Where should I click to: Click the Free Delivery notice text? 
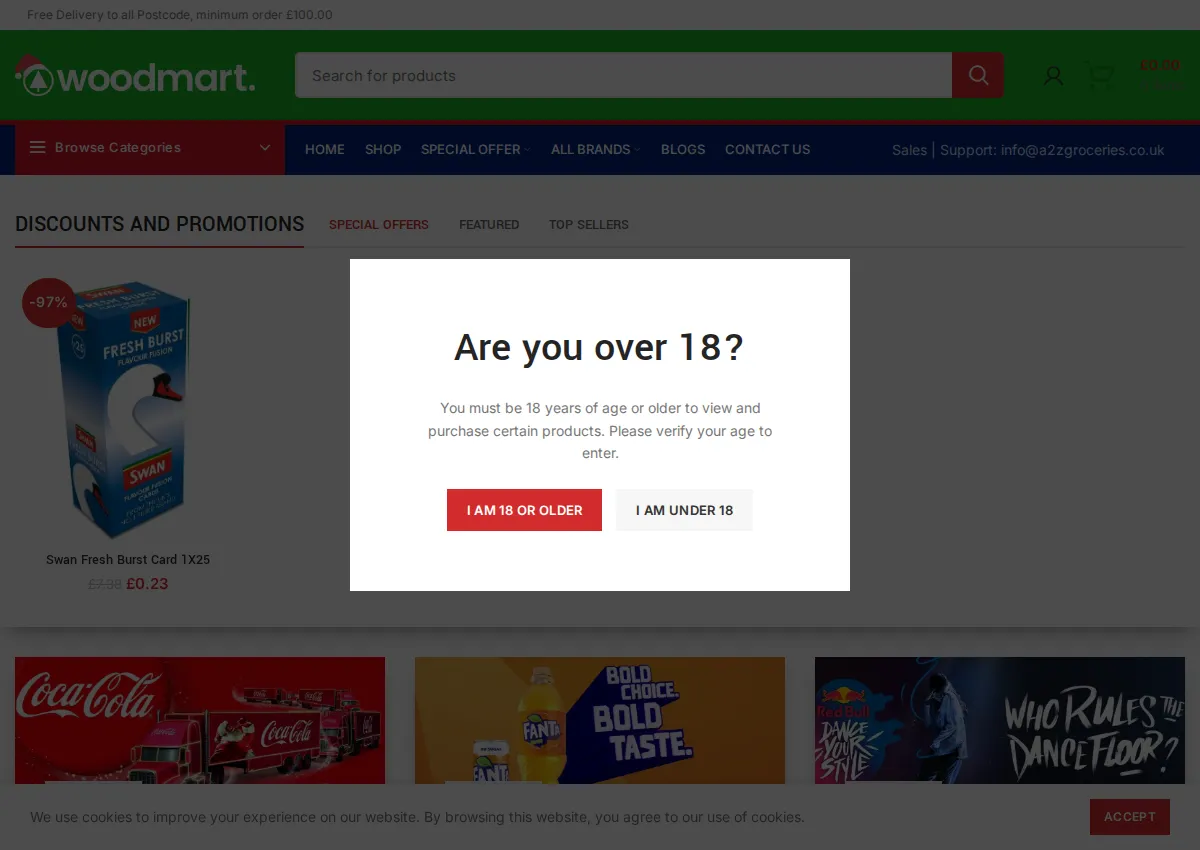[180, 15]
